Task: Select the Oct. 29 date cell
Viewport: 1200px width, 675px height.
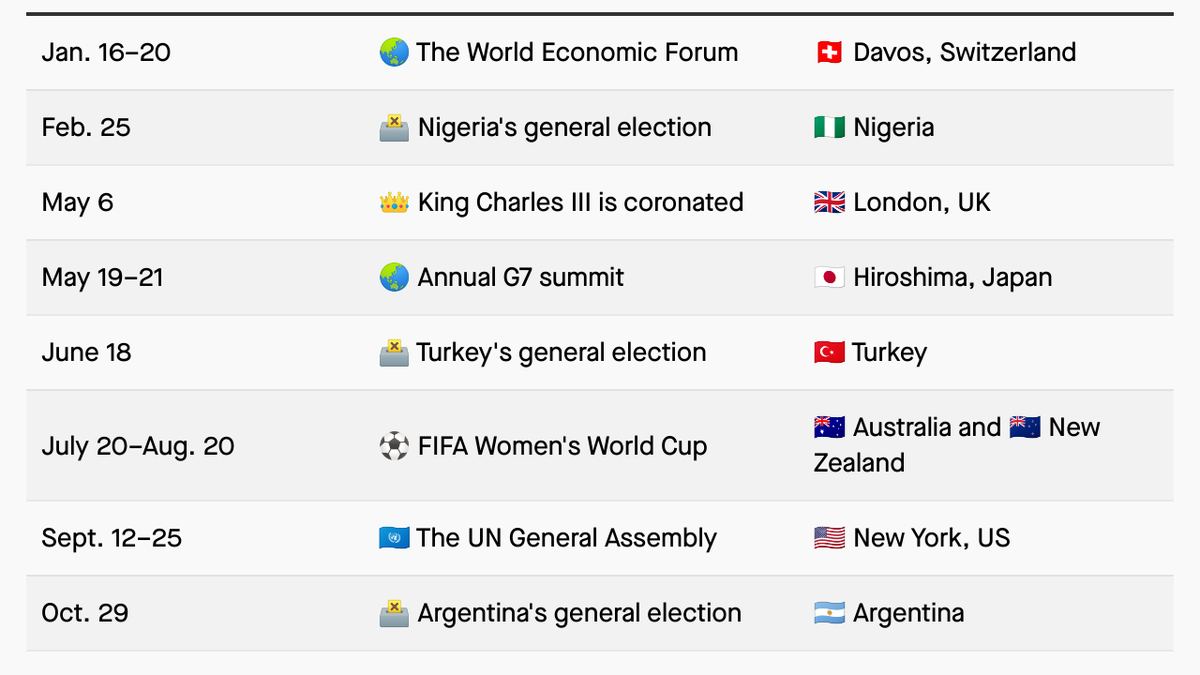Action: pyautogui.click(x=85, y=613)
